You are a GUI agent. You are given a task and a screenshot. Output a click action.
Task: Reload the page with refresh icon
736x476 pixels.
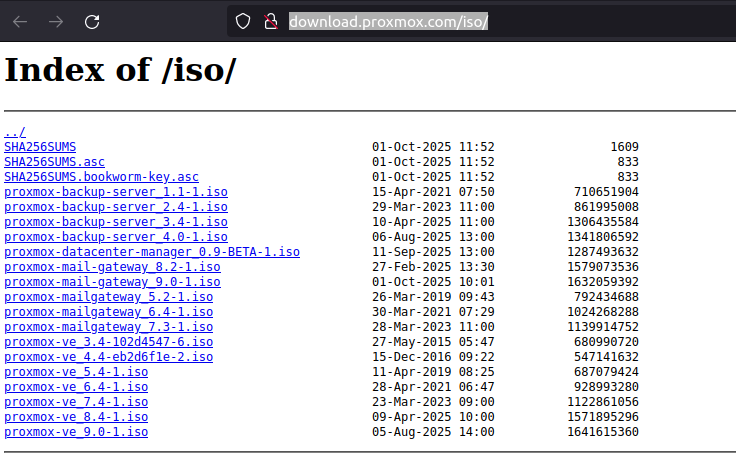coord(92,21)
